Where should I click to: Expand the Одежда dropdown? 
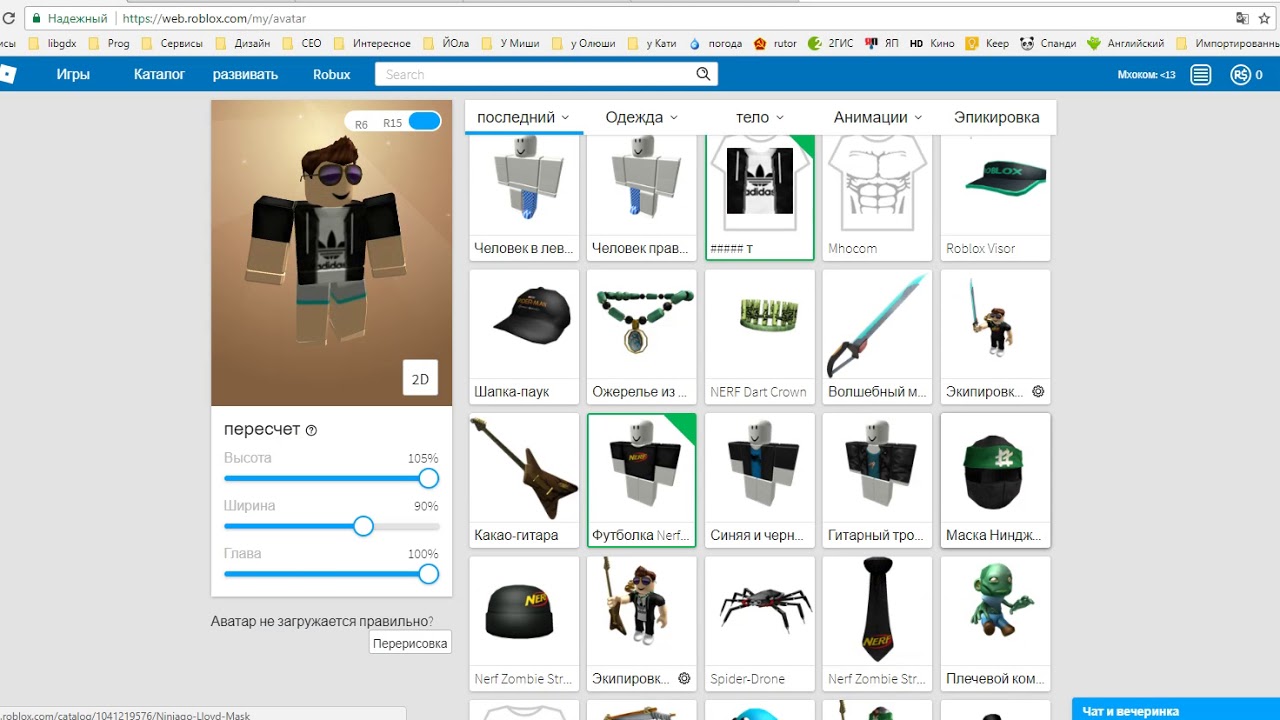641,117
